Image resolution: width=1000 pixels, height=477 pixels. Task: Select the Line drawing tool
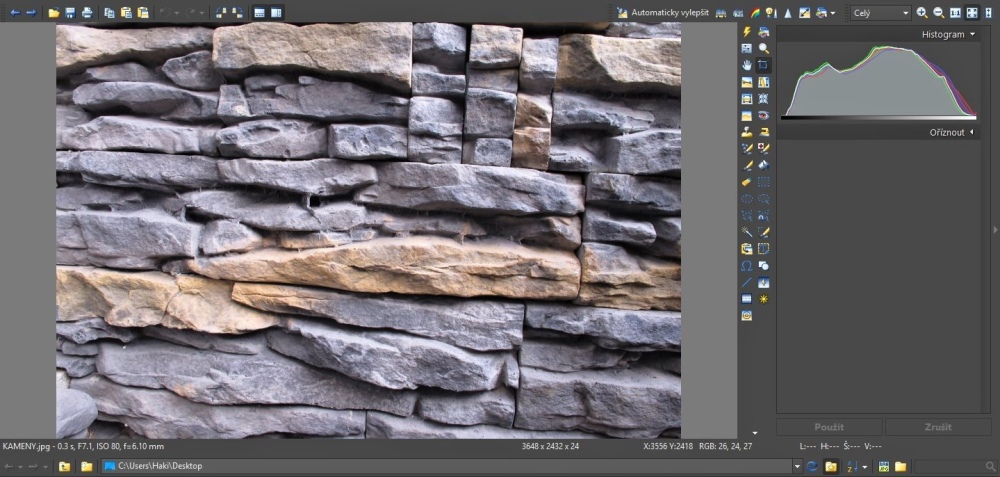click(x=747, y=283)
